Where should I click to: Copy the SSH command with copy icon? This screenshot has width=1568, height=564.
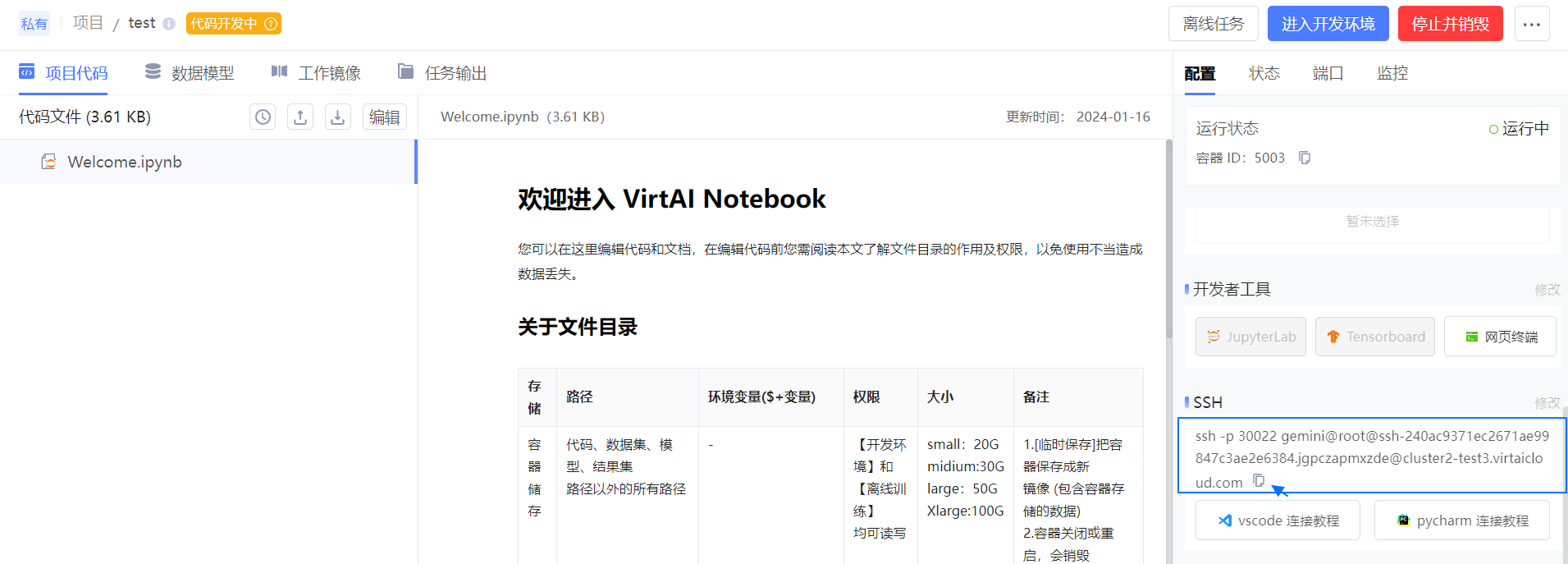tap(1259, 481)
